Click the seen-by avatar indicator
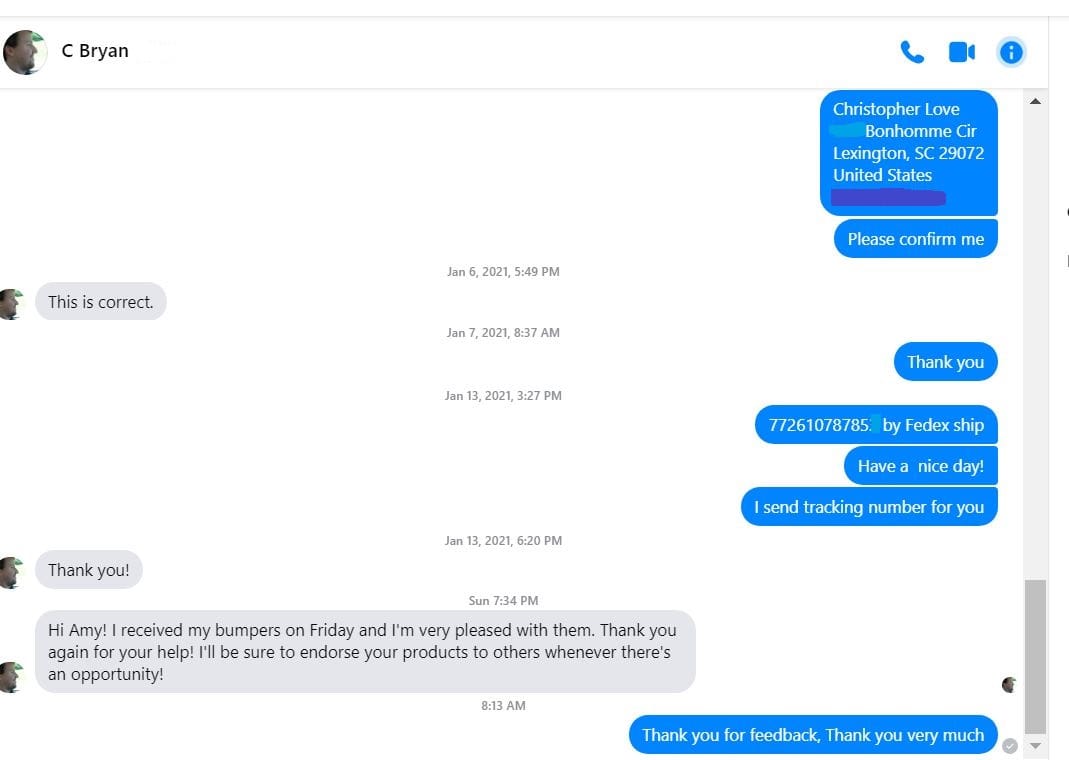Image resolution: width=1069 pixels, height=760 pixels. [1009, 685]
